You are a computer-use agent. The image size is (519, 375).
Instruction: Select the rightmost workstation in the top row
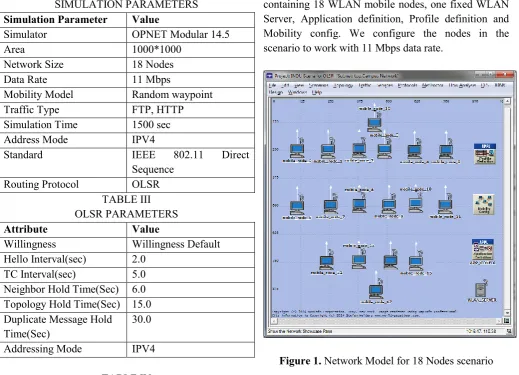click(446, 150)
